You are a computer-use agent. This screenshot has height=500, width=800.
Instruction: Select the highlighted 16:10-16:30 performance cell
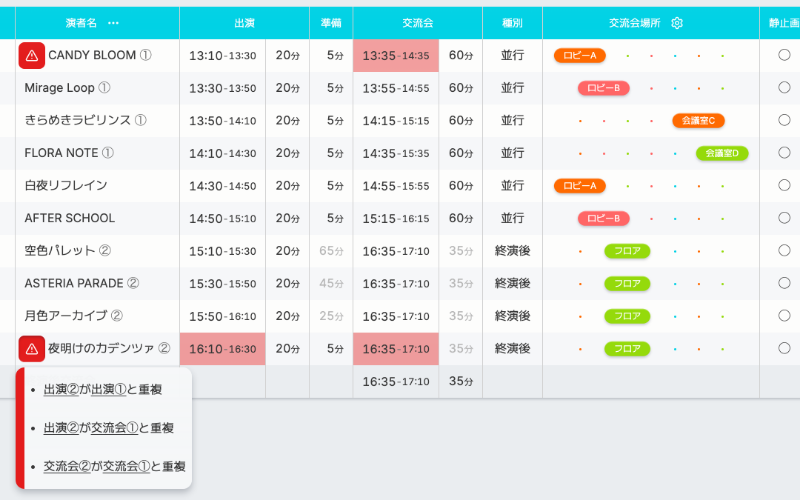click(x=222, y=349)
